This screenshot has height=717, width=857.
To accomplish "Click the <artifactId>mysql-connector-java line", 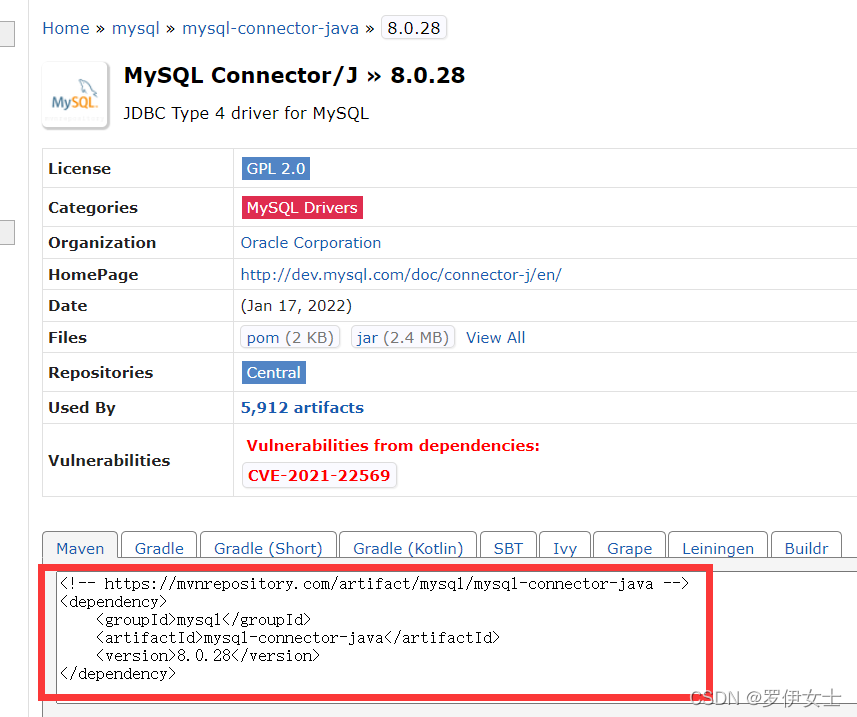I will click(x=298, y=638).
